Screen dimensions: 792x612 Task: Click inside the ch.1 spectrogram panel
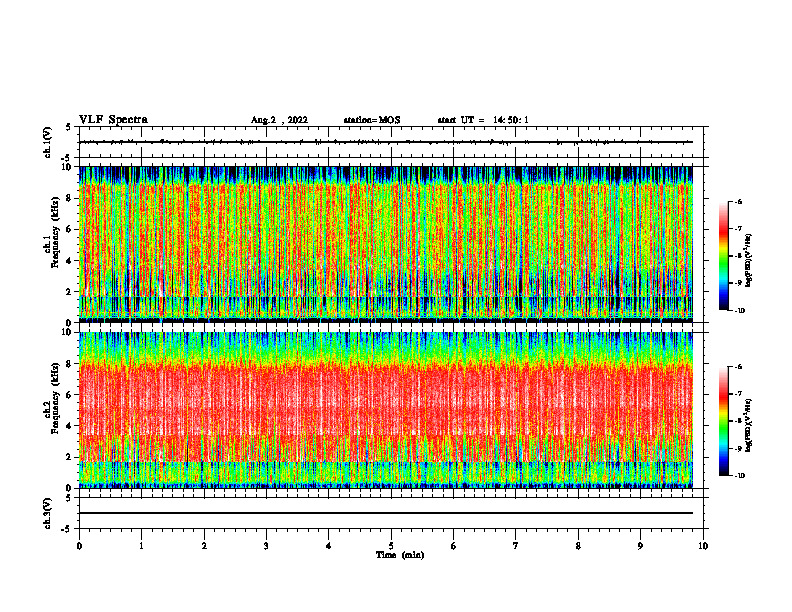pyautogui.click(x=386, y=244)
